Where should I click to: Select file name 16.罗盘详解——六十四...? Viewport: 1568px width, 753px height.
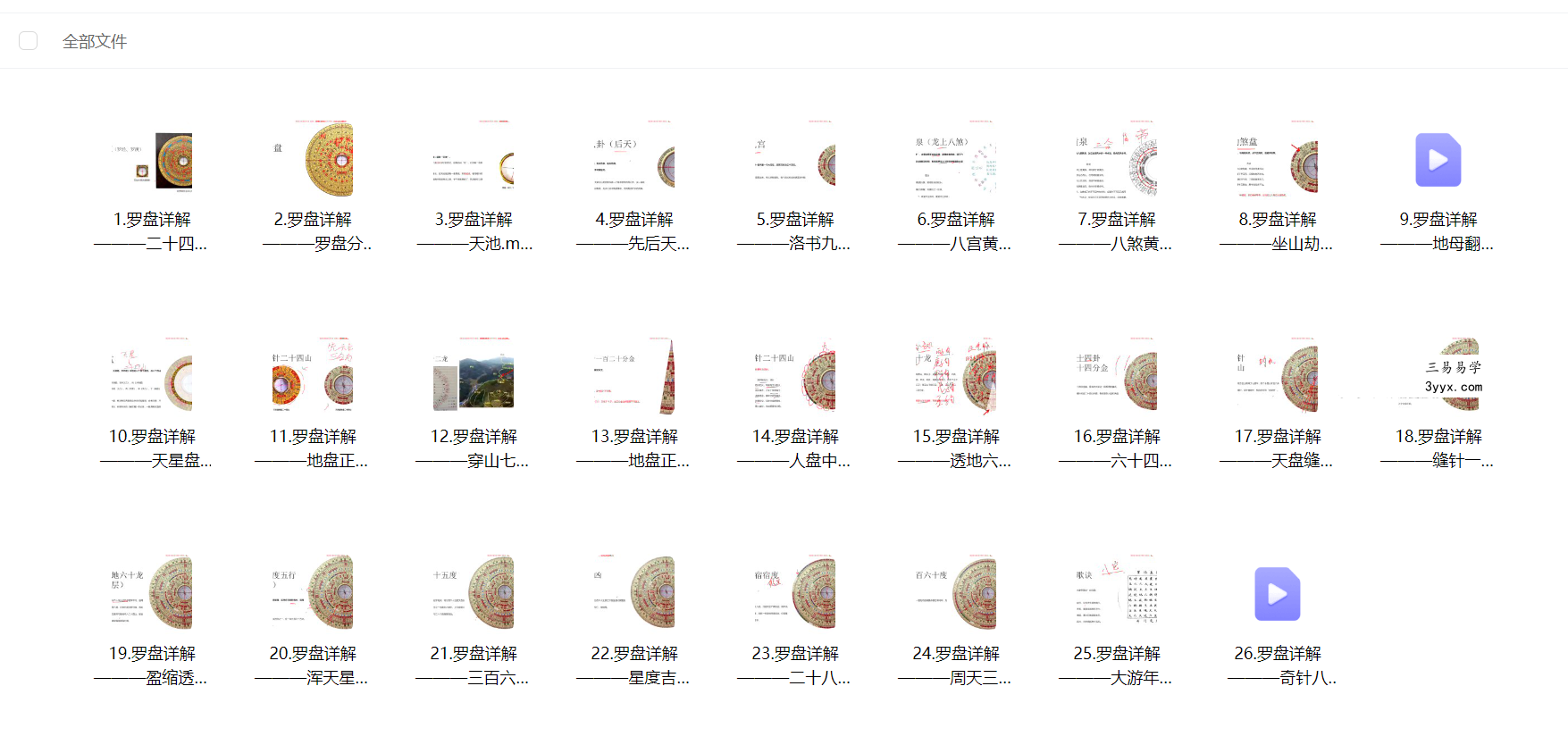click(1117, 448)
